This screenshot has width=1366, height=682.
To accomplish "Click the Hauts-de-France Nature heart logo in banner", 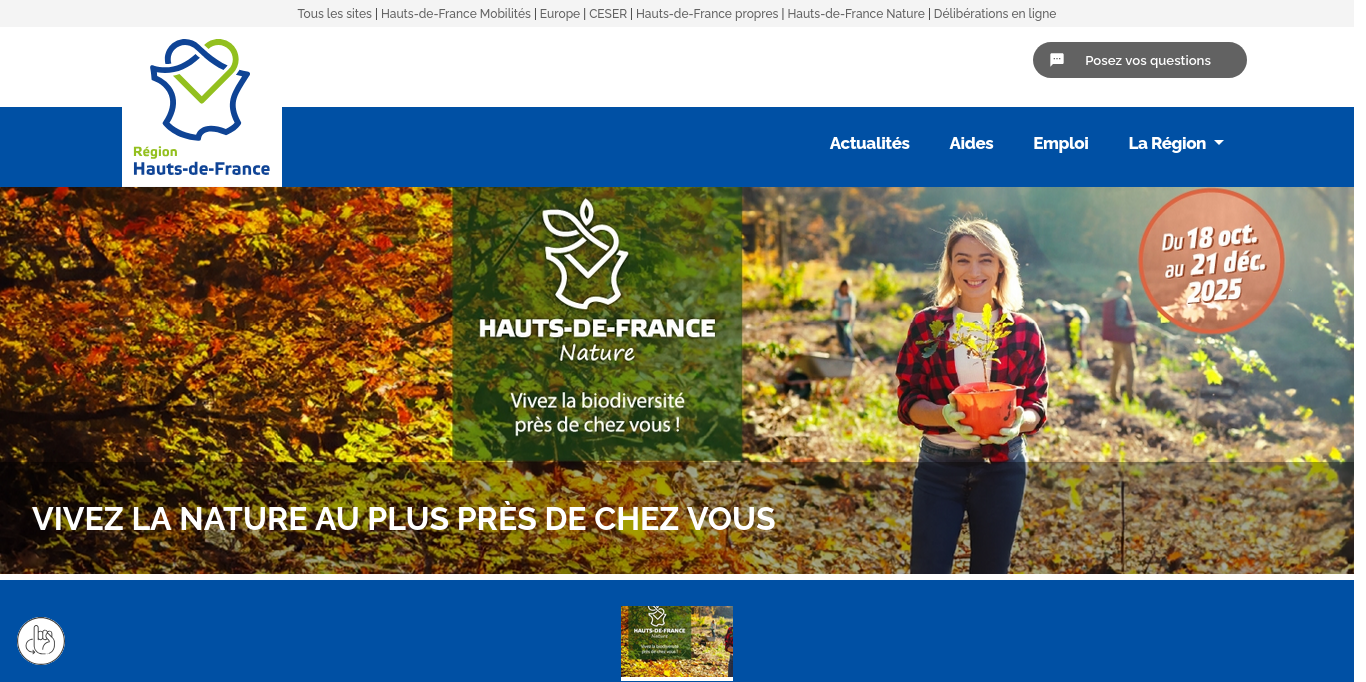I will coord(586,254).
